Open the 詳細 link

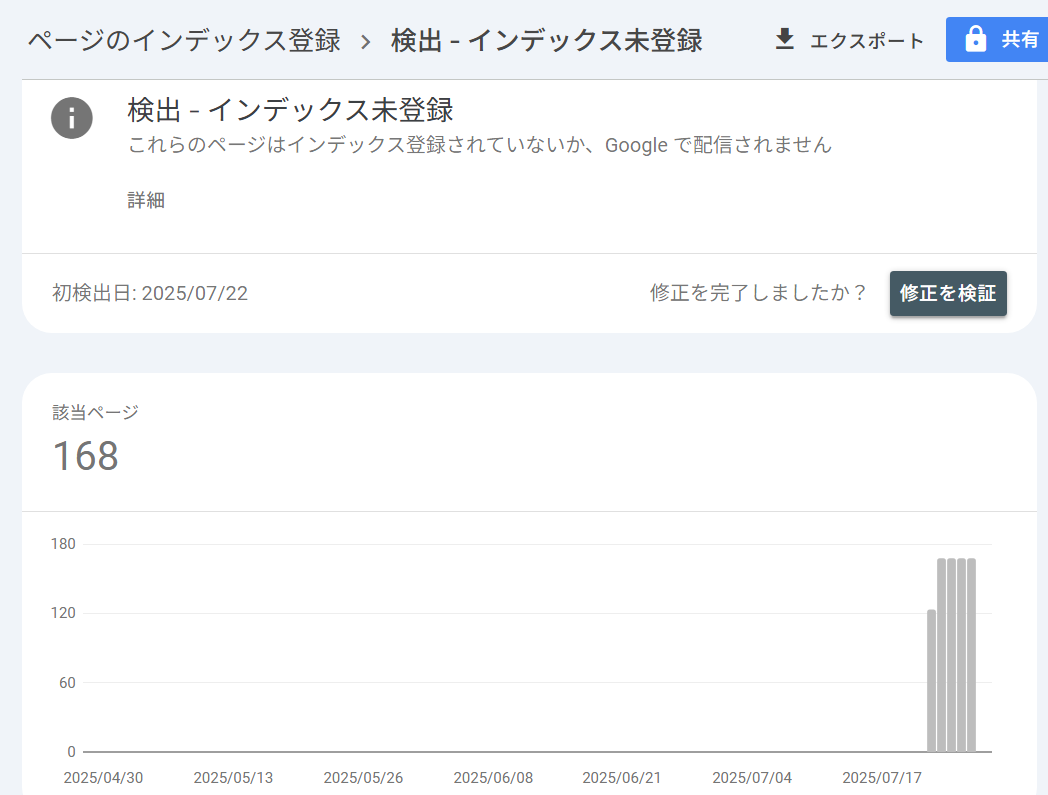pos(146,200)
